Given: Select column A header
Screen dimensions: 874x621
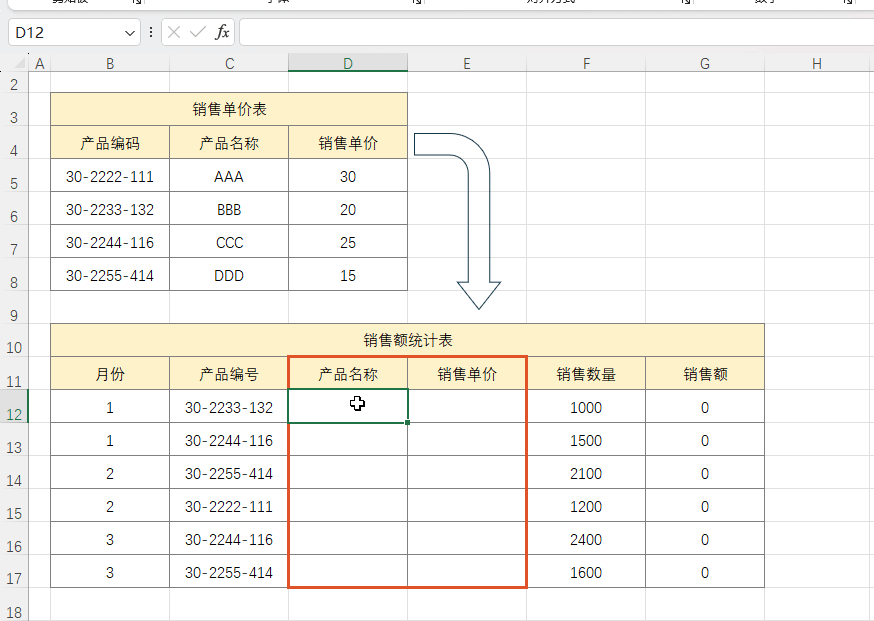Looking at the screenshot, I should coord(40,64).
